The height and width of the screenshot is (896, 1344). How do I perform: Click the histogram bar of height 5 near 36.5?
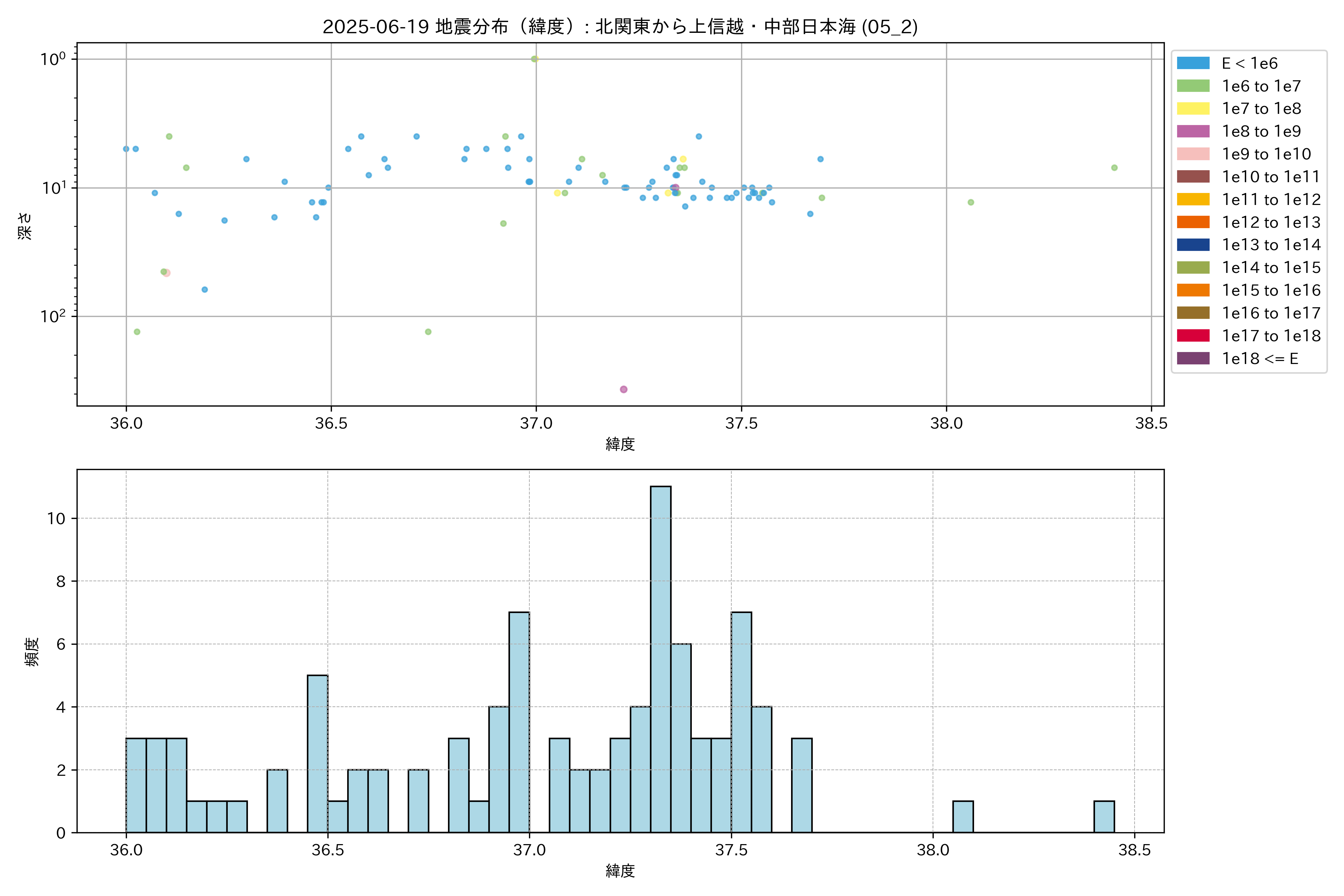(x=317, y=754)
